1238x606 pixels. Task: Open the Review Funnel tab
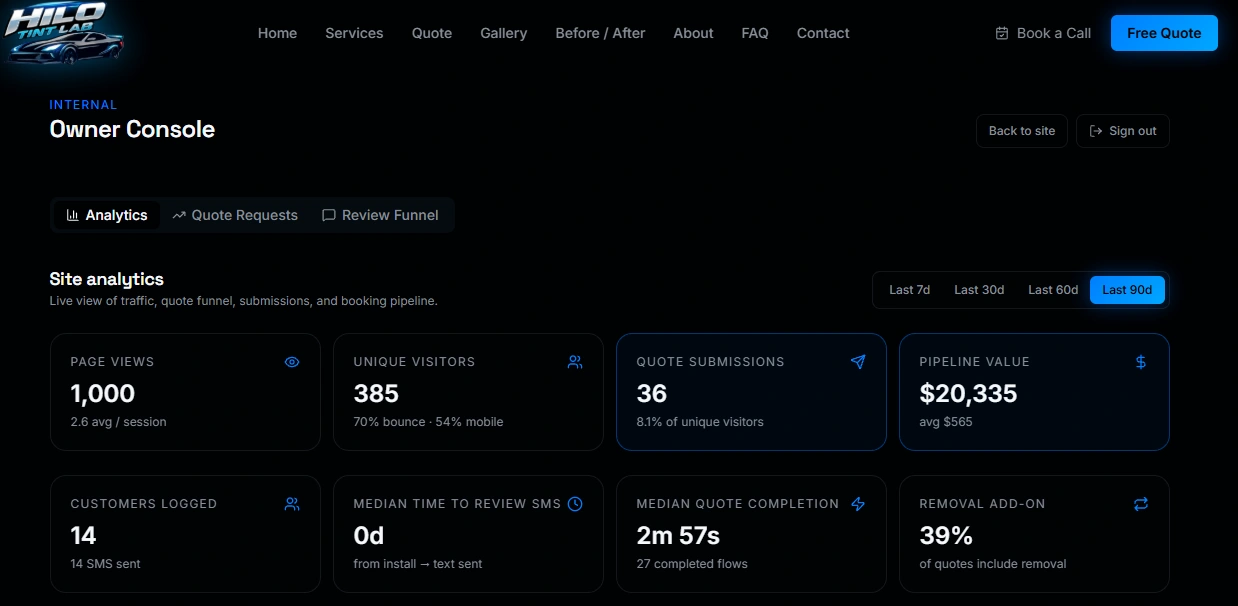coord(380,215)
